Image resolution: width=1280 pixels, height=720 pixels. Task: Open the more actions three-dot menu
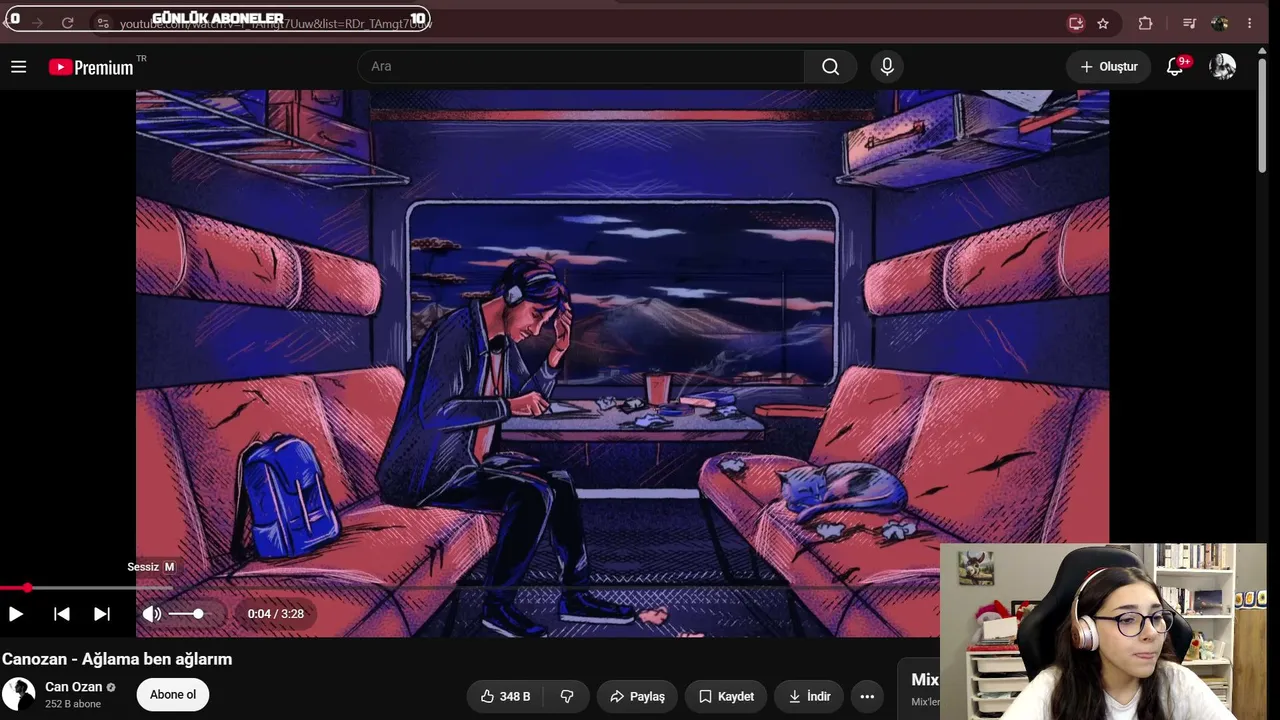(x=867, y=696)
